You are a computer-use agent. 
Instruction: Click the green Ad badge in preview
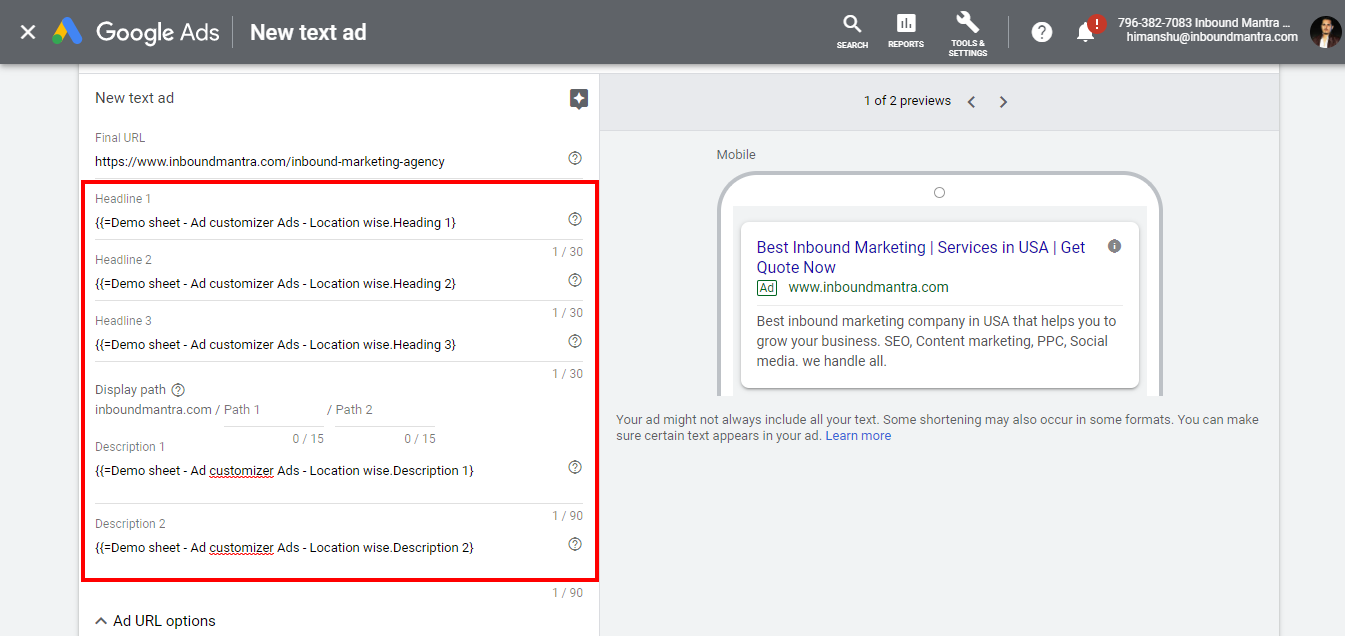767,288
